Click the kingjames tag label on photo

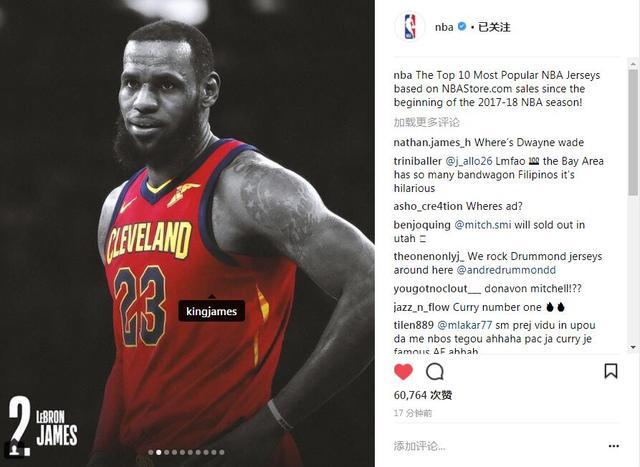[211, 311]
